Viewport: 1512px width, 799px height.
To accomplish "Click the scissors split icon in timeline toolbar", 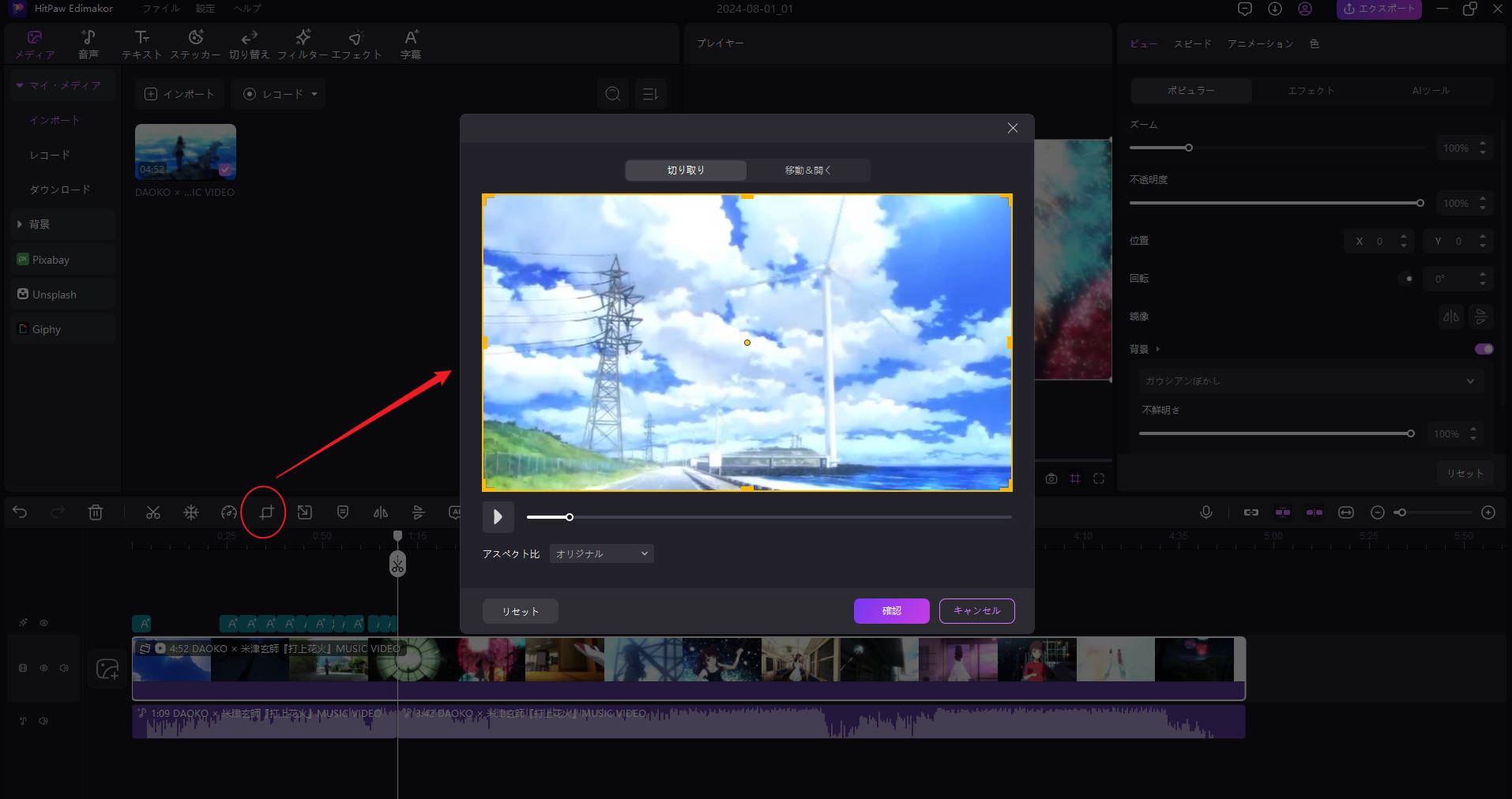I will click(x=153, y=512).
